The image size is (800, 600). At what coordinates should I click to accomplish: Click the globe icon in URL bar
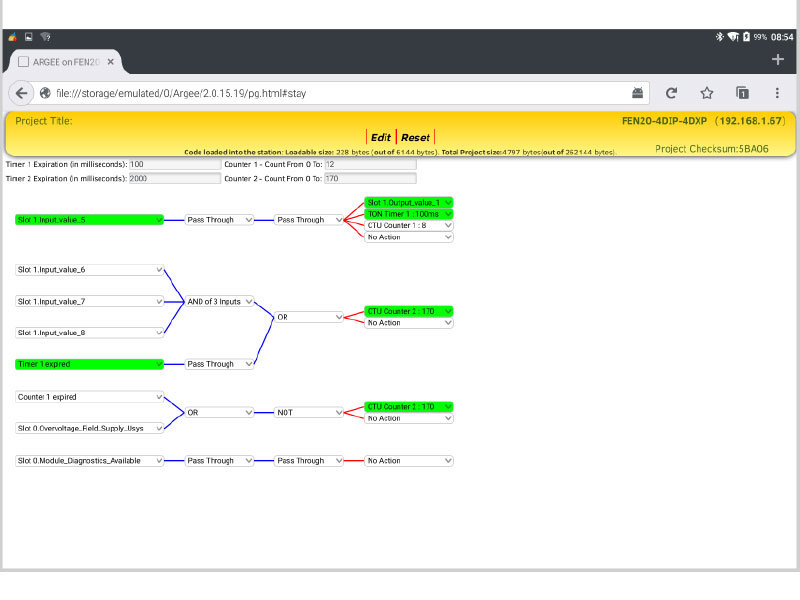45,93
